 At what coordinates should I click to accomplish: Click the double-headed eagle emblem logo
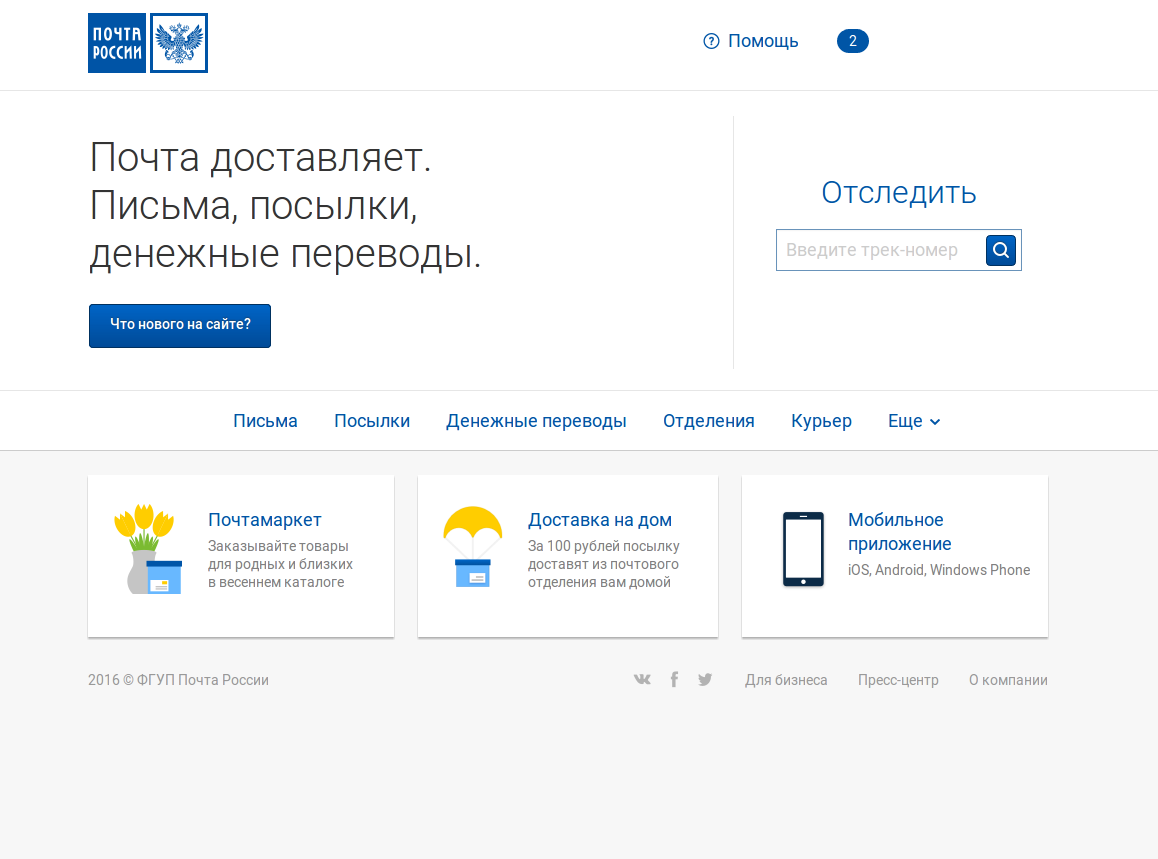[x=179, y=43]
